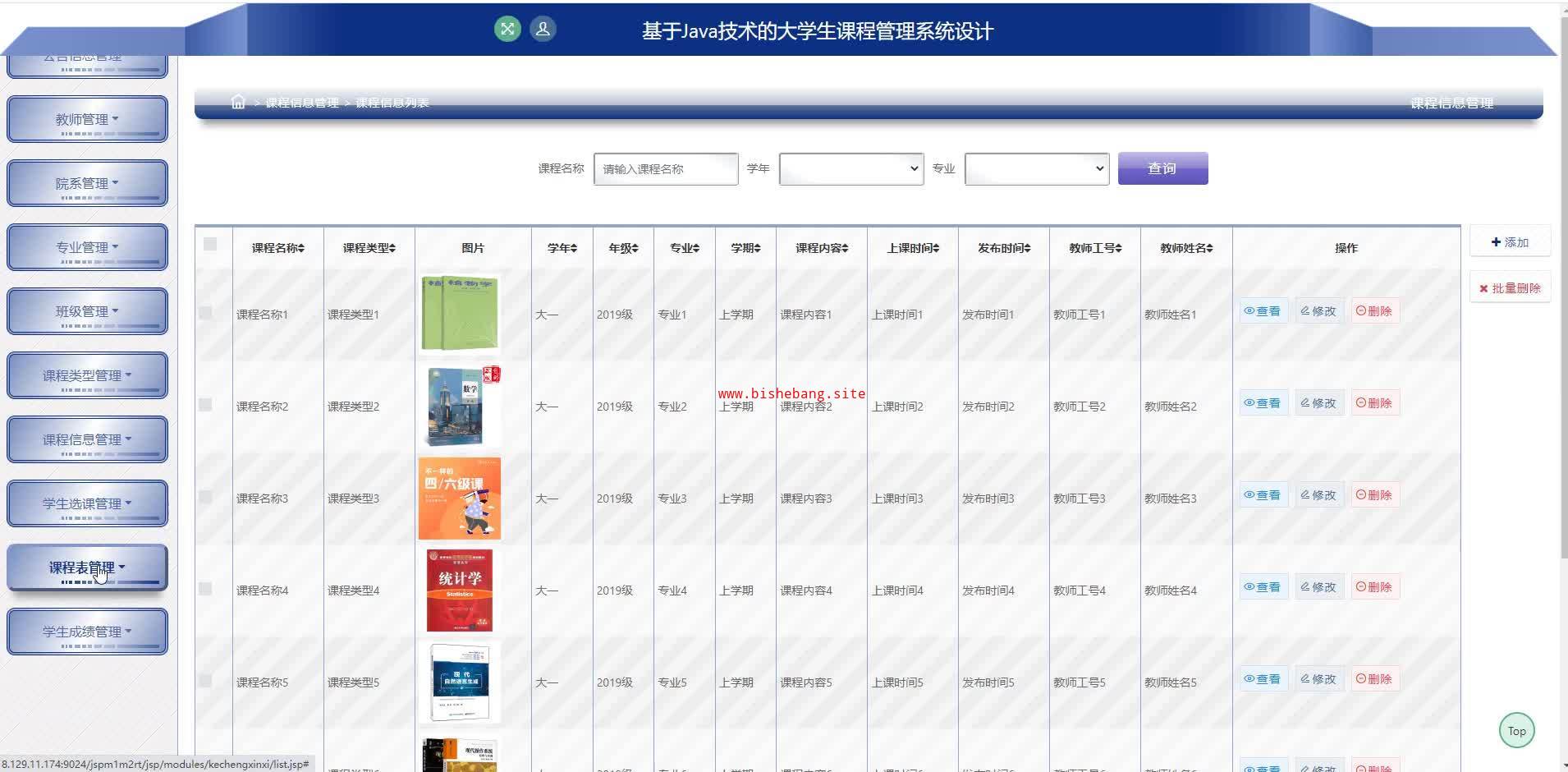Expand the 学生成绩管理 sidebar menu
The image size is (1568, 772).
[87, 632]
